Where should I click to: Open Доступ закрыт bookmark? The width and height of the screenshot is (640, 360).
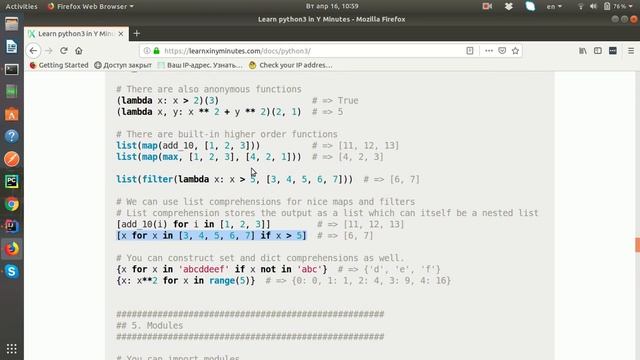[123, 65]
